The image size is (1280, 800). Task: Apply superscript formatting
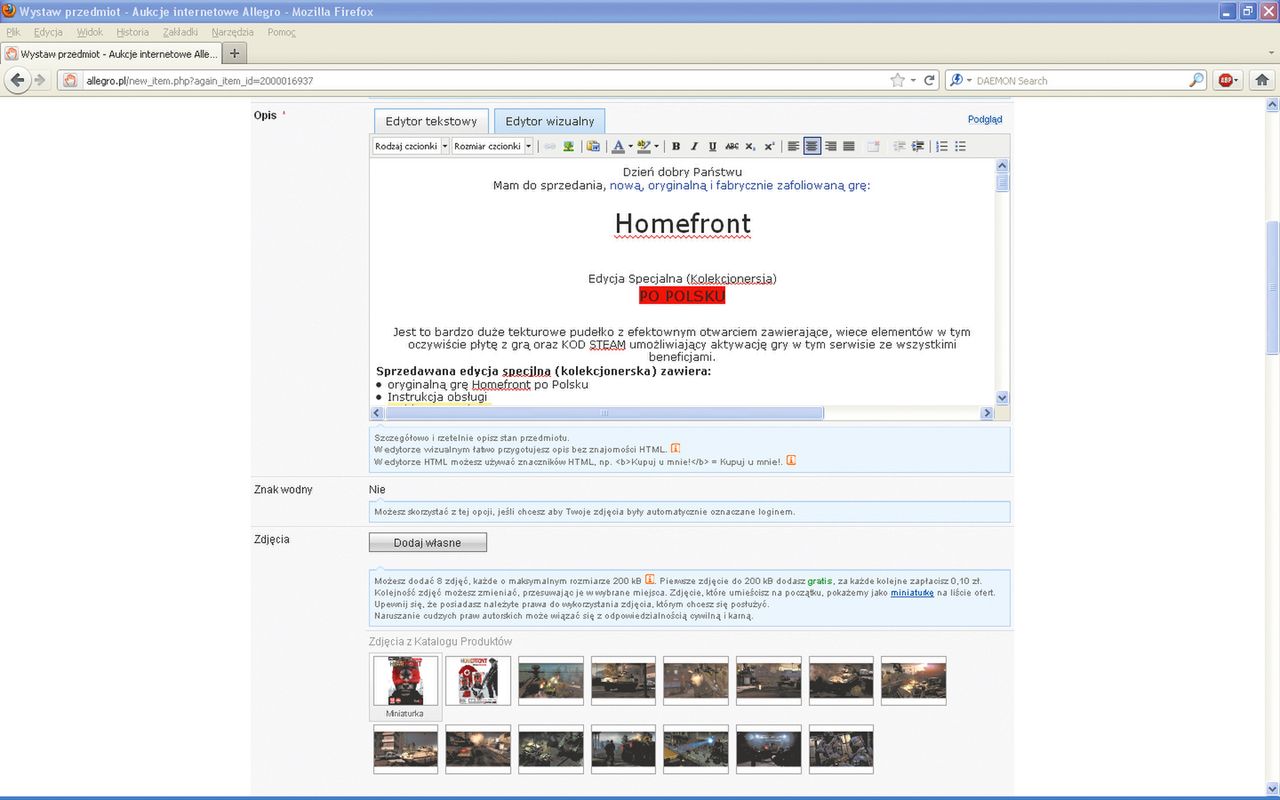[x=769, y=146]
